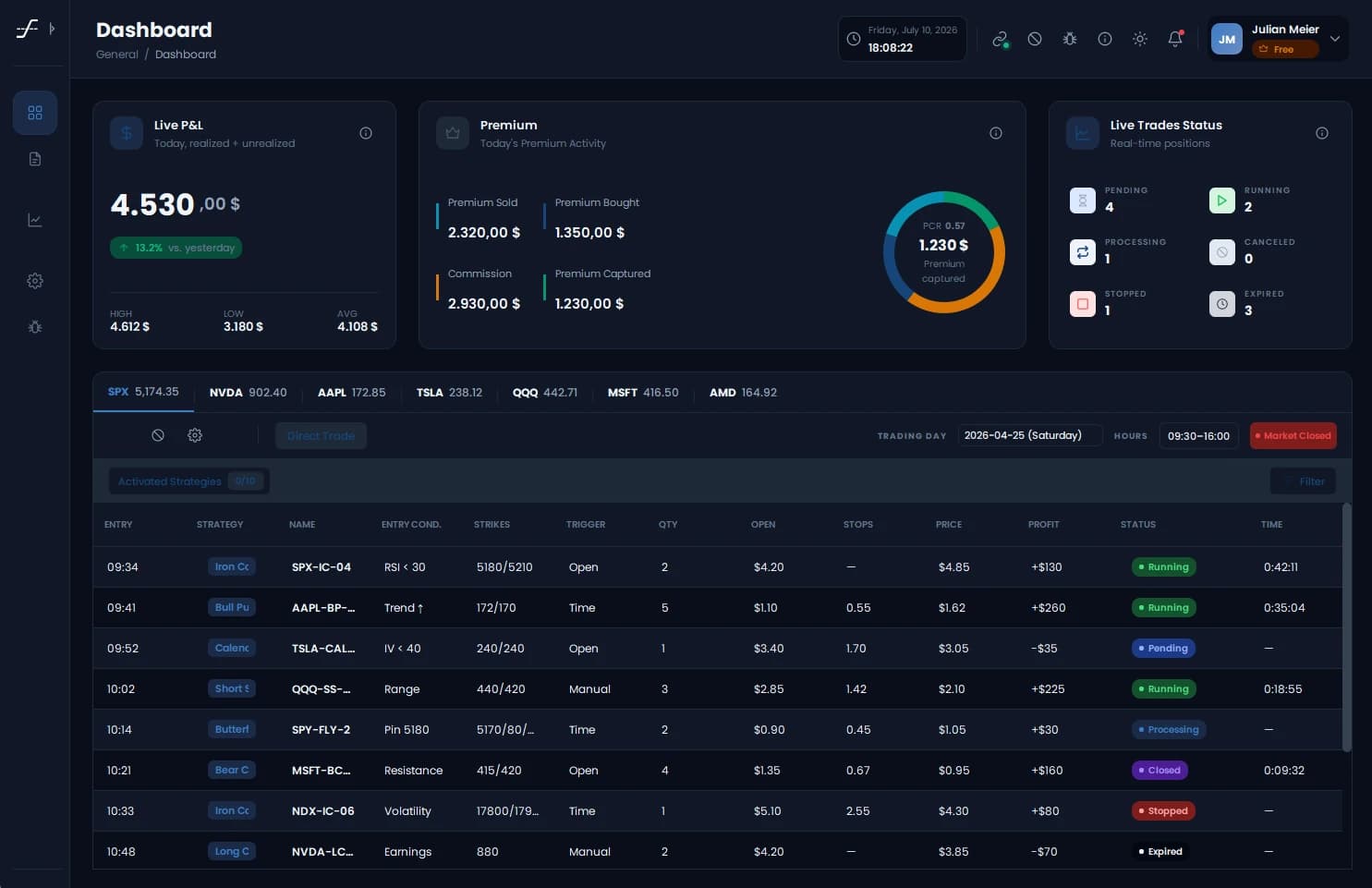This screenshot has width=1372, height=888.
Task: Click the Direct Trade button
Action: pos(321,435)
